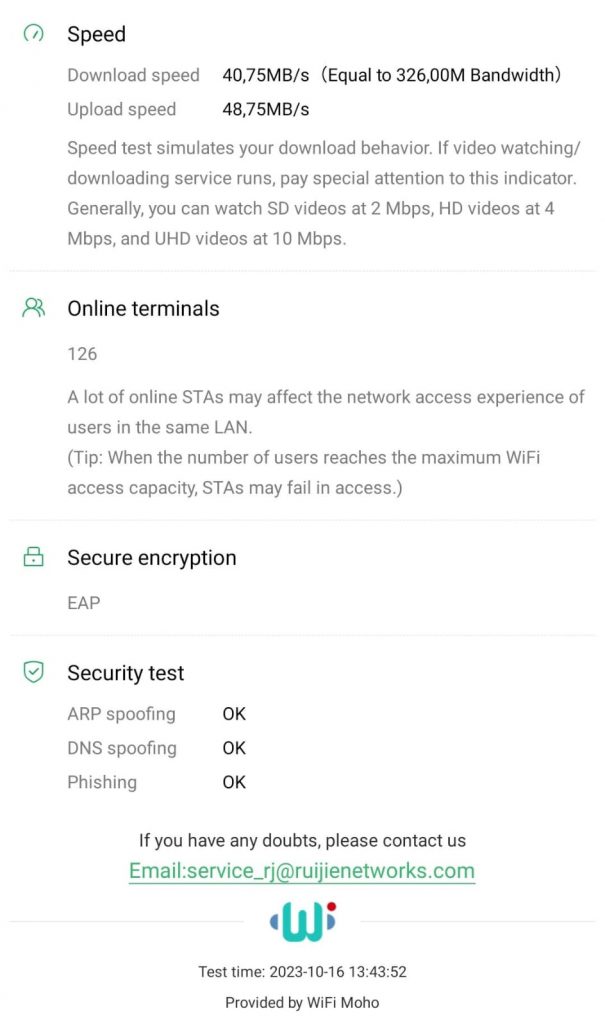Click the EAP encryption value
The width and height of the screenshot is (605, 1024).
tap(84, 603)
